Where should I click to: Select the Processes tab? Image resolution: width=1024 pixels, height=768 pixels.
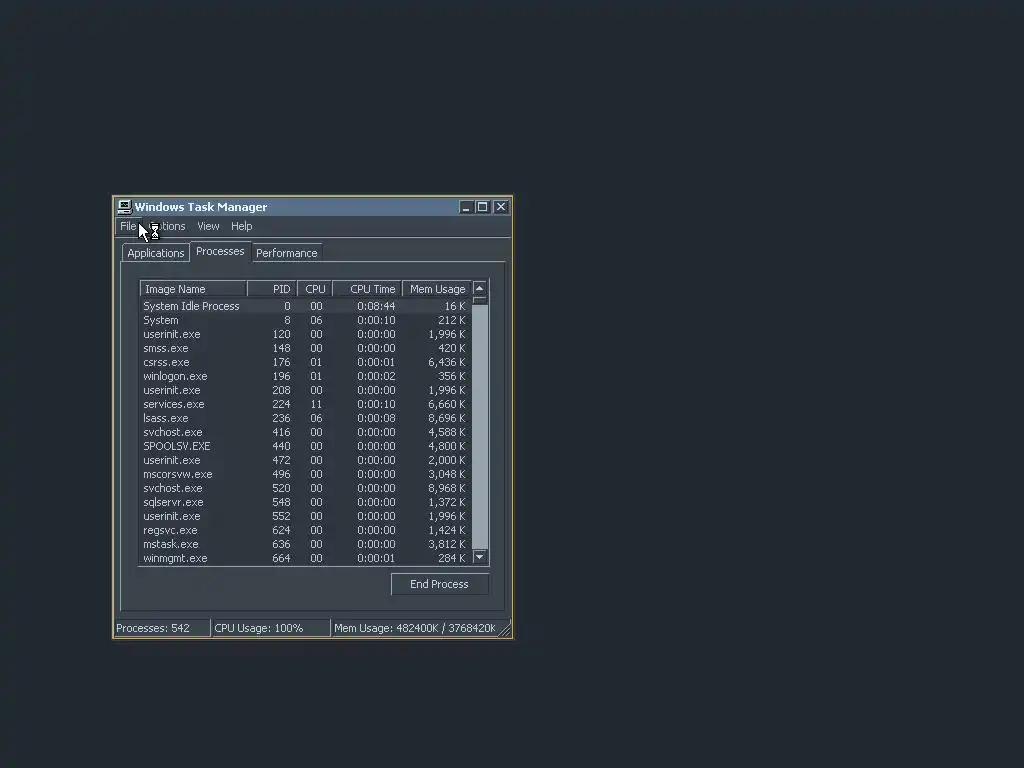220,251
